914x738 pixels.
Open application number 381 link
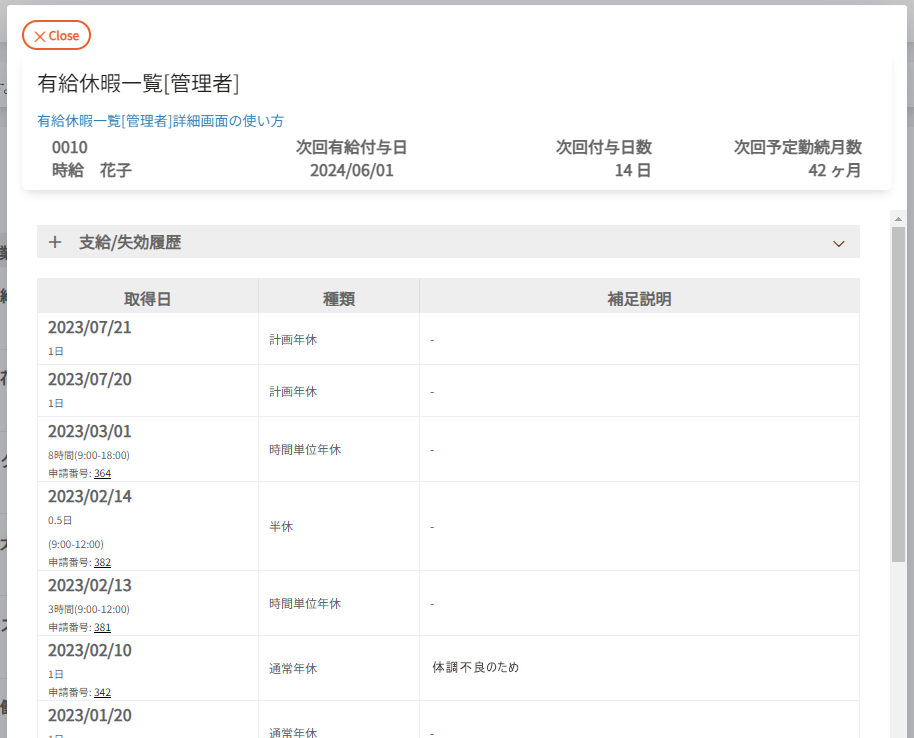102,627
